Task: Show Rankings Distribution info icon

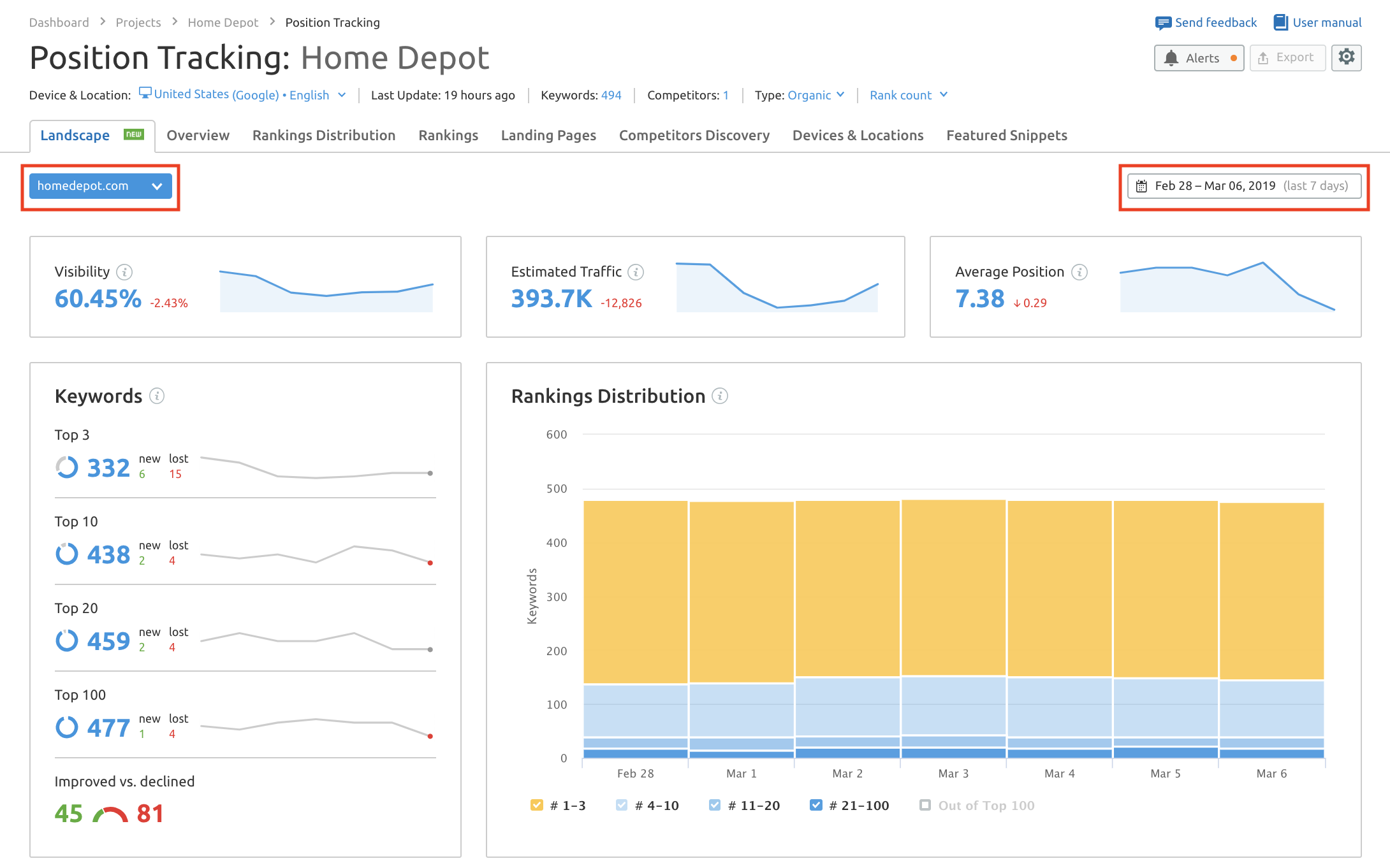Action: click(x=720, y=396)
